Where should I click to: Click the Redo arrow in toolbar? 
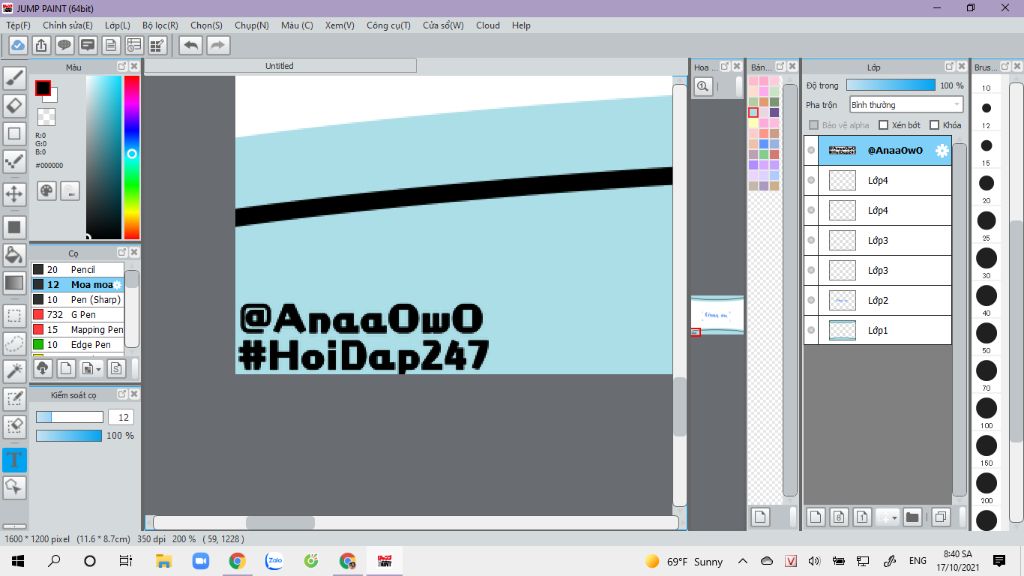pos(218,46)
